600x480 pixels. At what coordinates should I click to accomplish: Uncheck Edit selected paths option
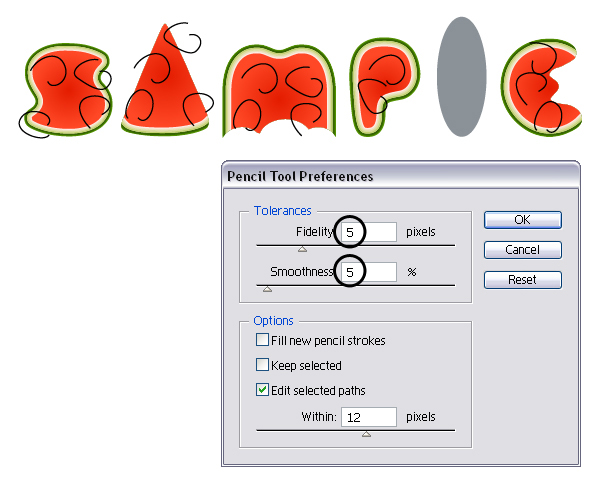262,390
